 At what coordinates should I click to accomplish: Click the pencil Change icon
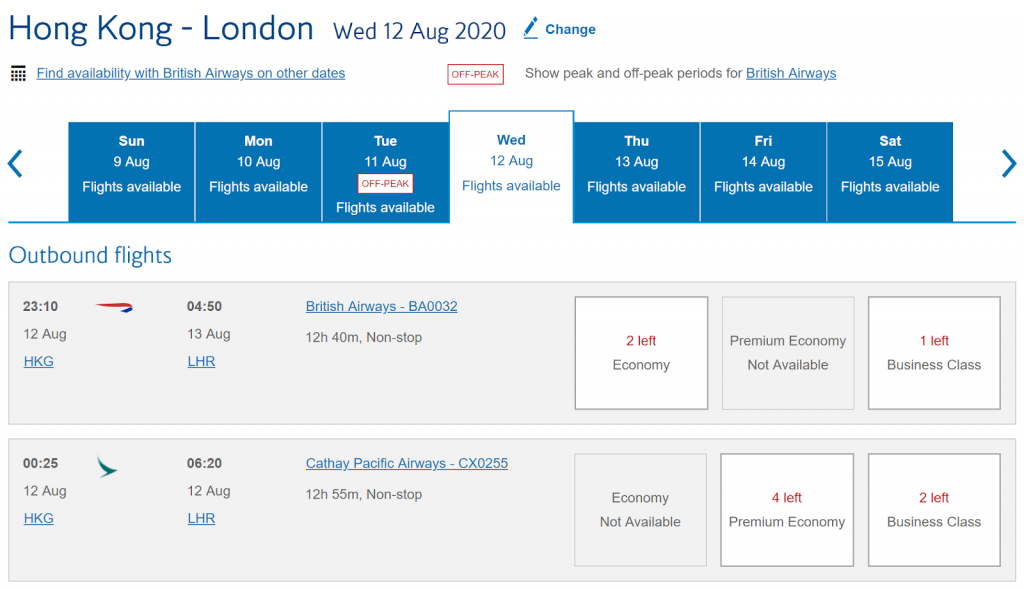531,28
